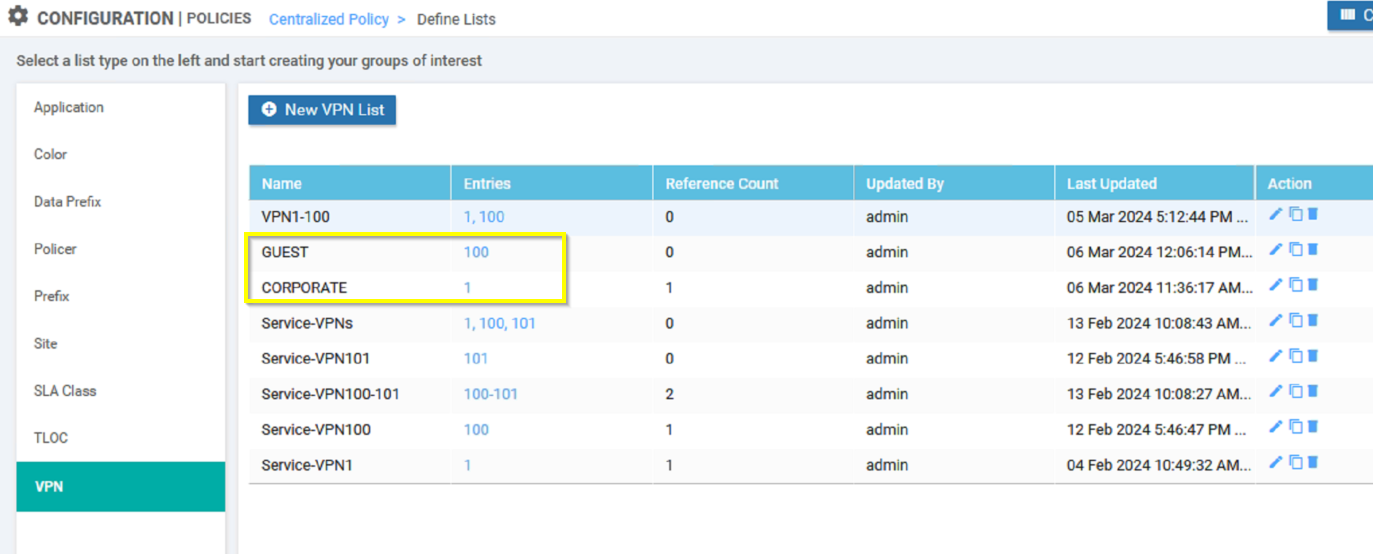
Task: Delete the Service-VPN100 list
Action: point(1313,427)
